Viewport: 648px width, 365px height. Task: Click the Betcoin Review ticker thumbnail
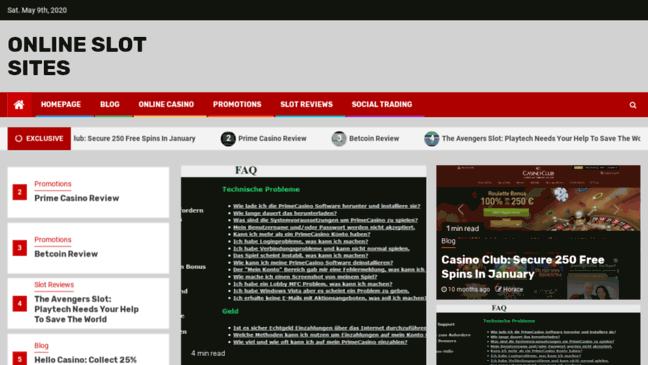point(339,138)
